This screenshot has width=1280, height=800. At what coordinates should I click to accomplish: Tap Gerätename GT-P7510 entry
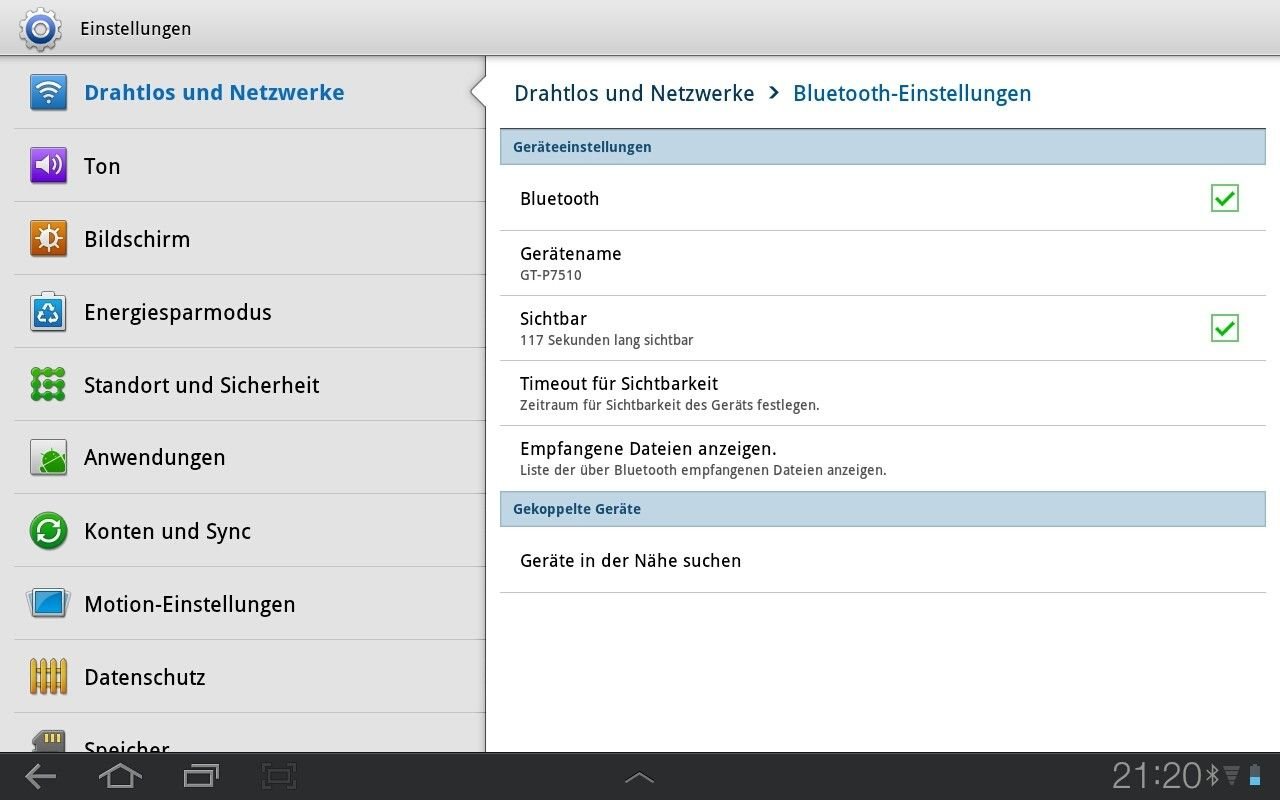(883, 263)
